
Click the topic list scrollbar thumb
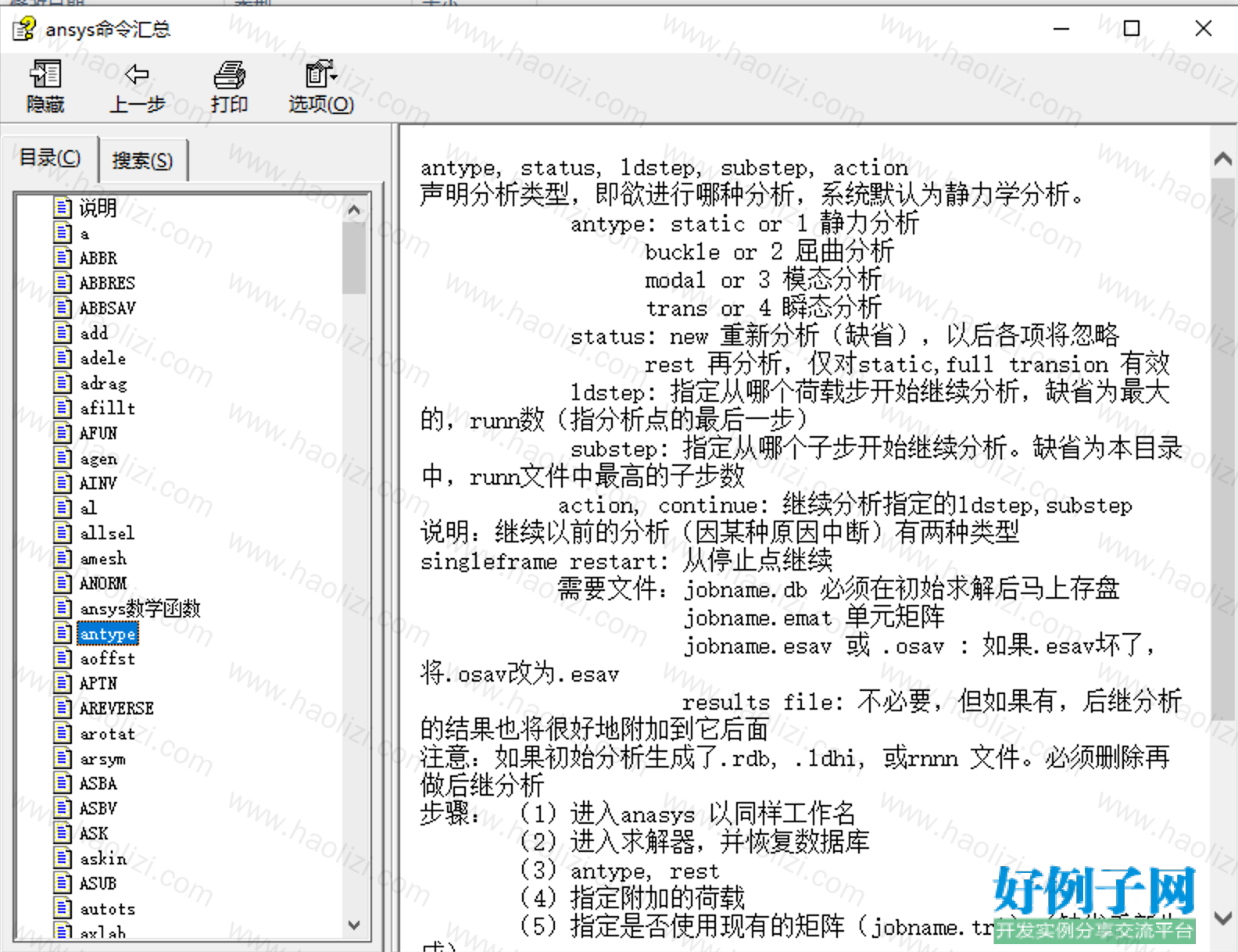[x=354, y=258]
